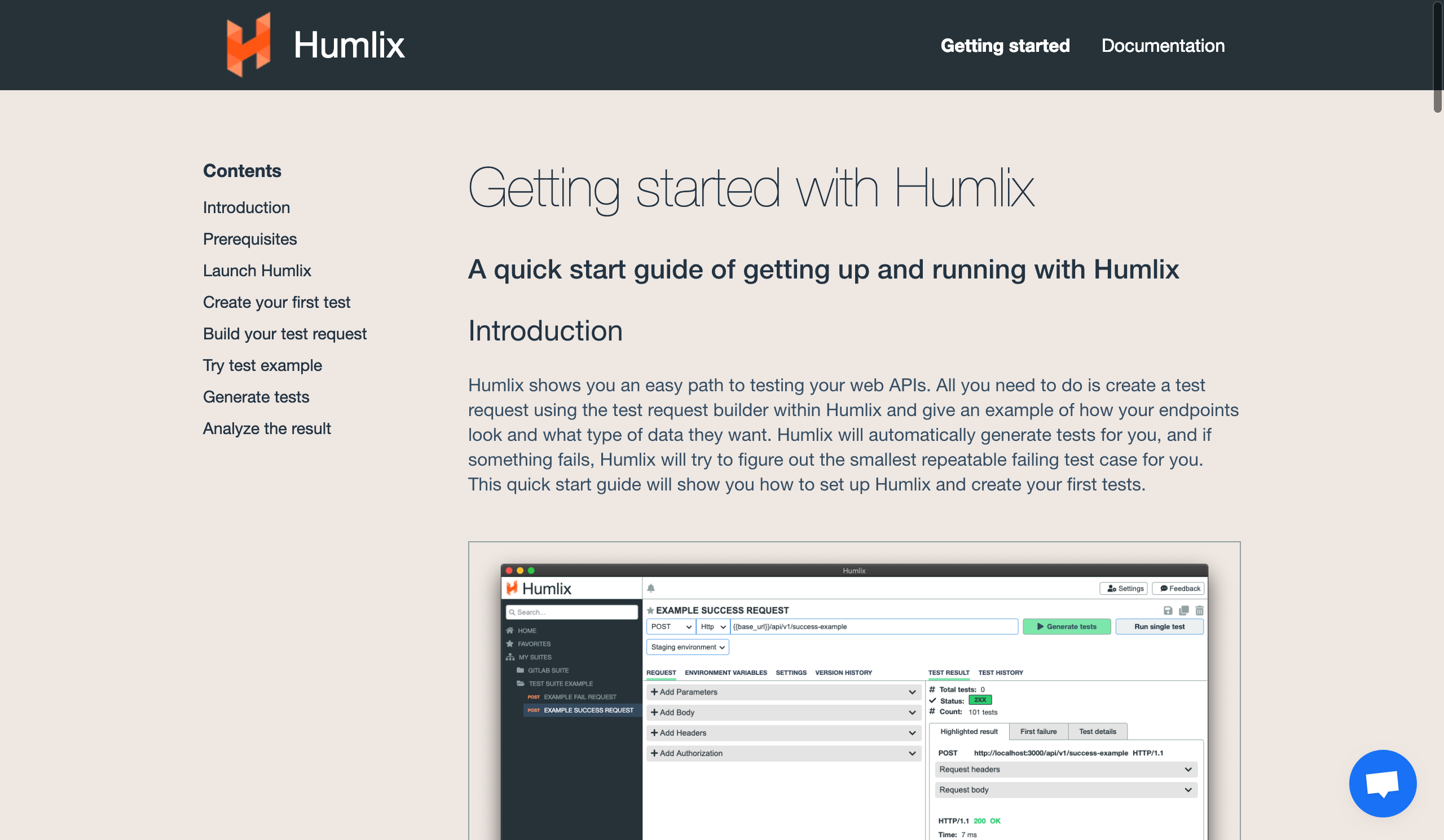The height and width of the screenshot is (840, 1444).
Task: Go to Prerequisites in Contents
Action: (x=250, y=239)
